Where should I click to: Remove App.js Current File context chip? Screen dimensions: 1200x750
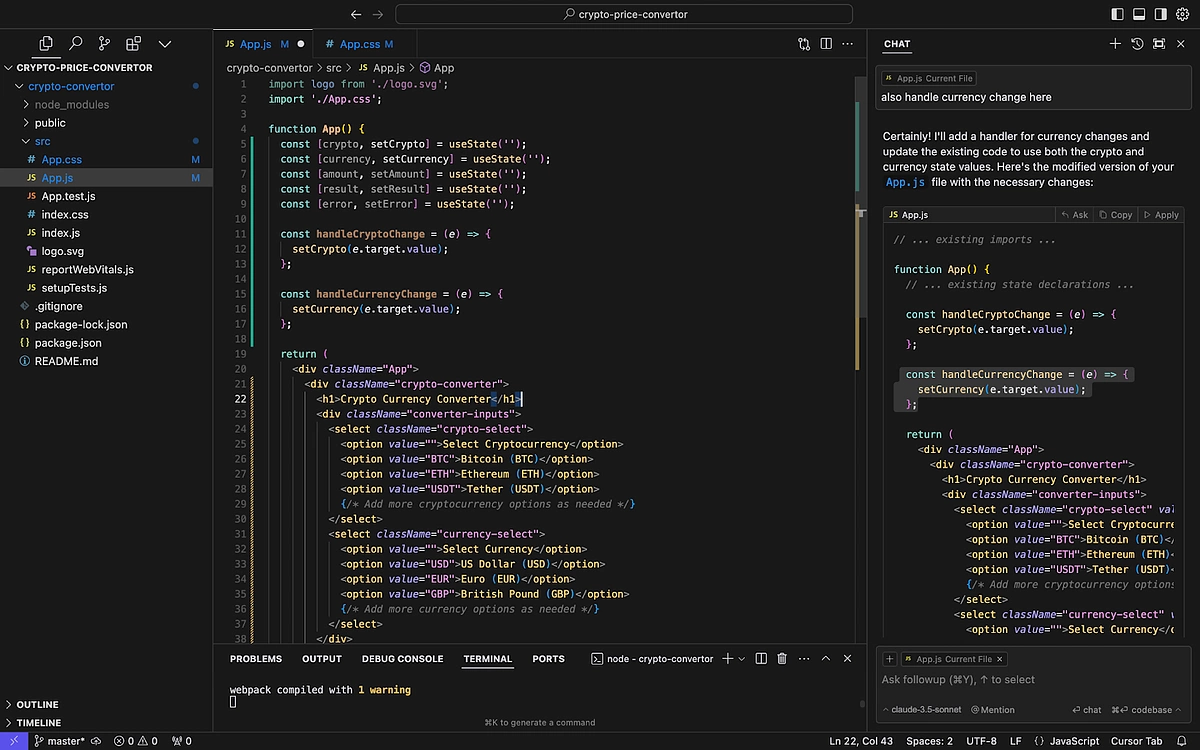coord(999,659)
